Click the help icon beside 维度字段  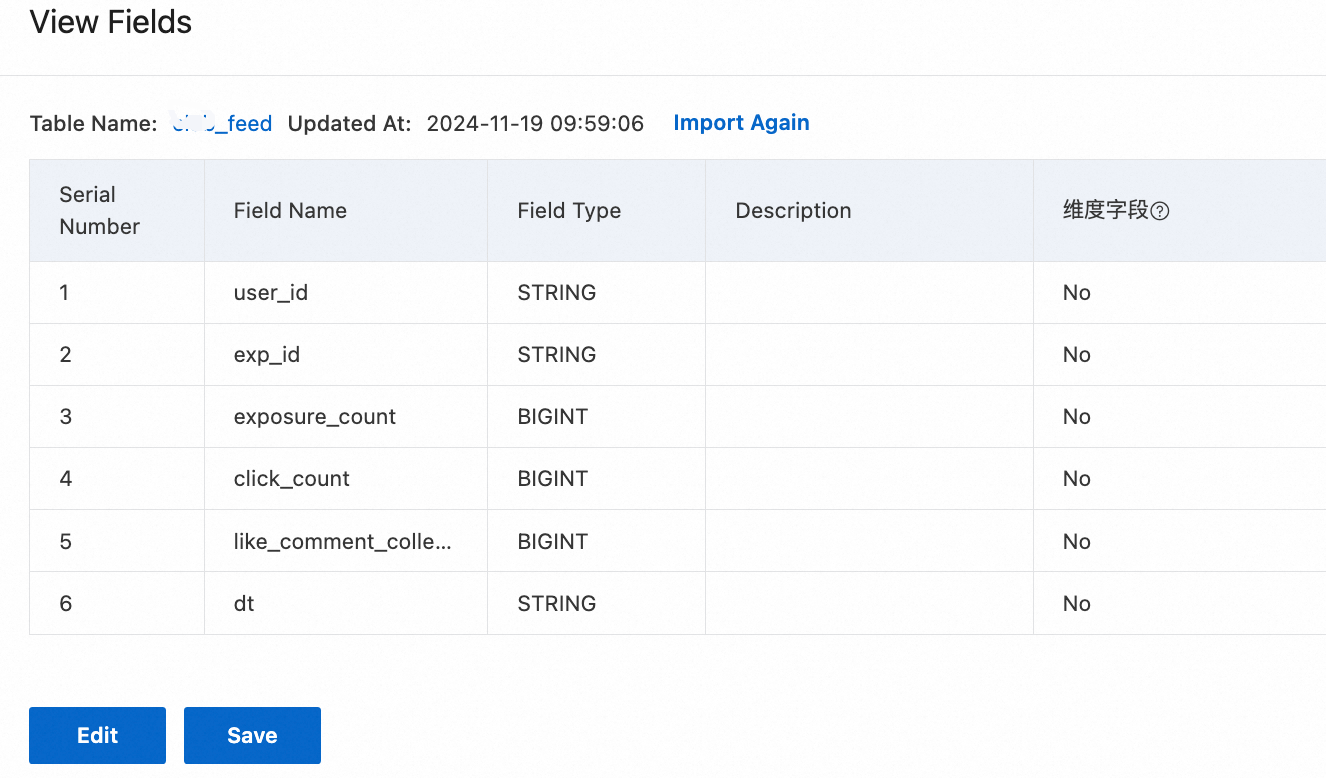click(x=1160, y=212)
